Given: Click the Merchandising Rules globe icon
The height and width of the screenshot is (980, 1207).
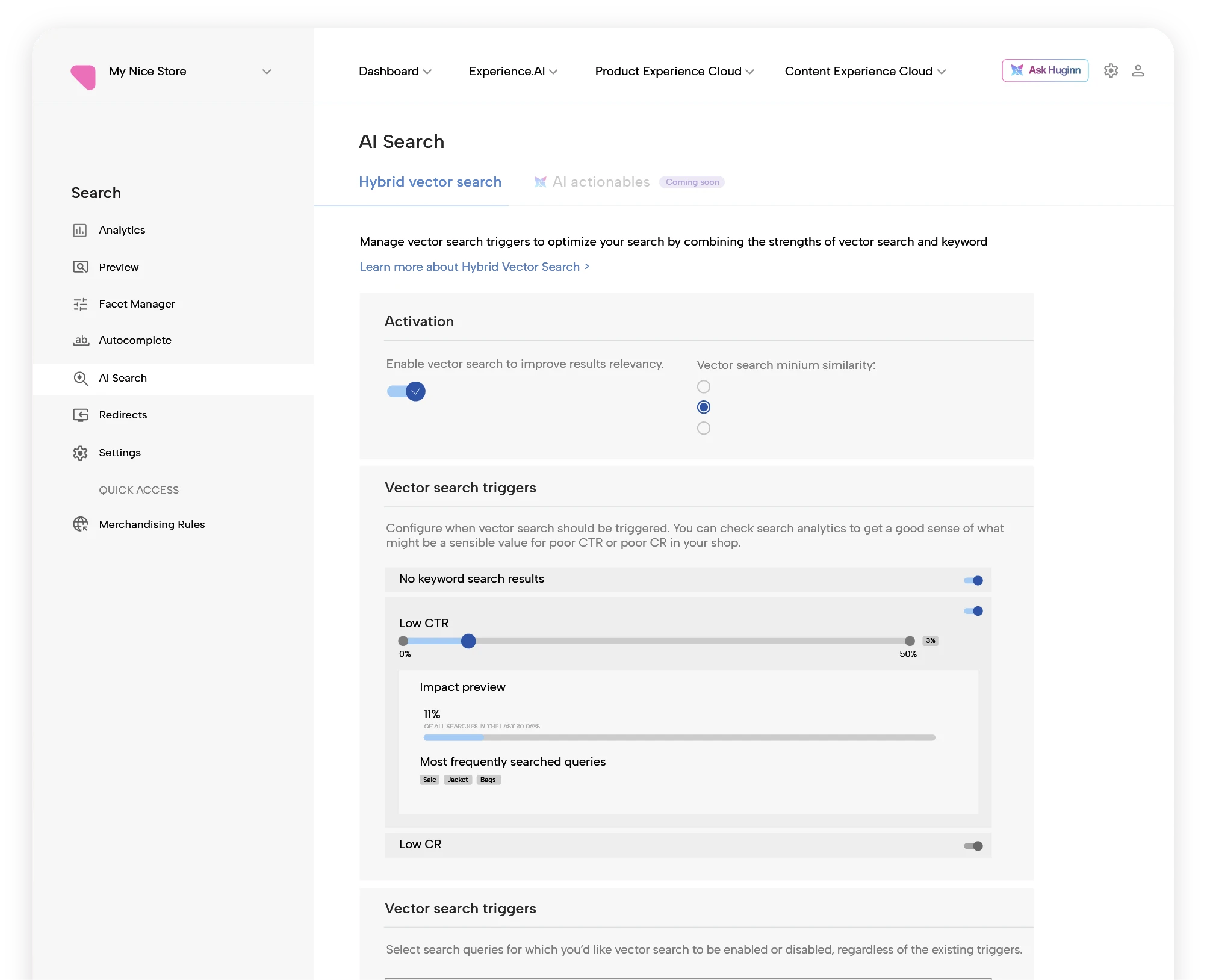Looking at the screenshot, I should [81, 524].
